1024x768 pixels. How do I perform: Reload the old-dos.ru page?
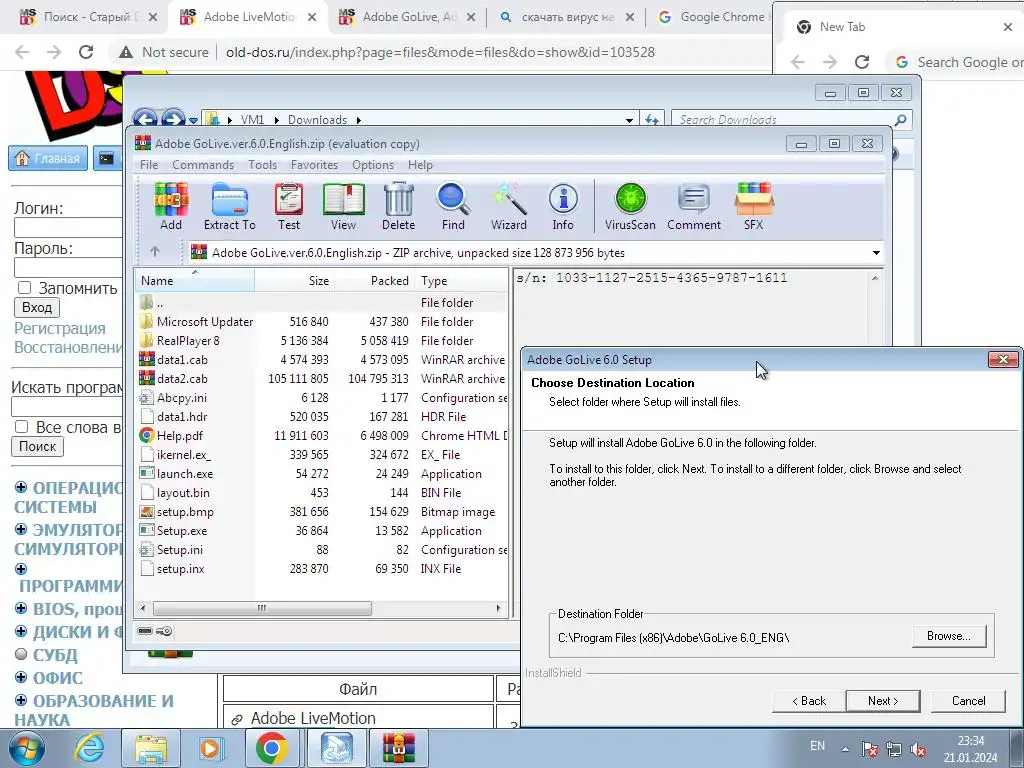coord(86,52)
